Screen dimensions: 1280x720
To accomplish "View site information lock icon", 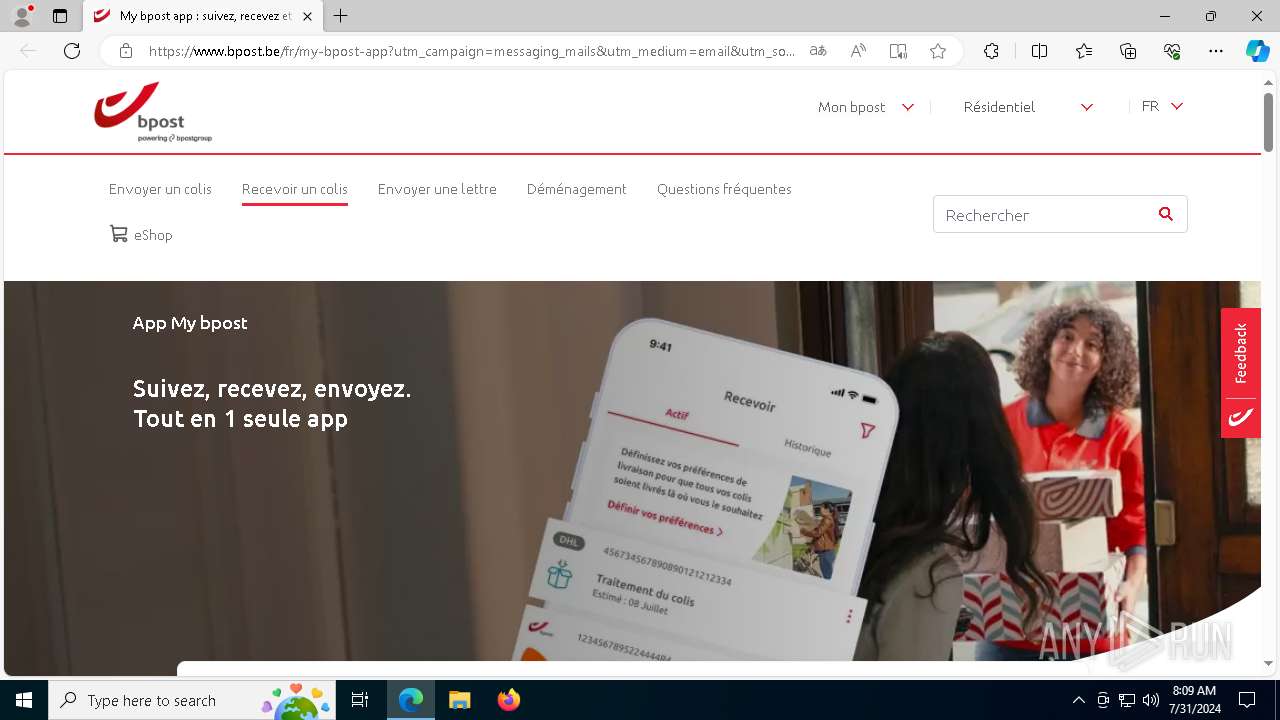I will (x=126, y=51).
